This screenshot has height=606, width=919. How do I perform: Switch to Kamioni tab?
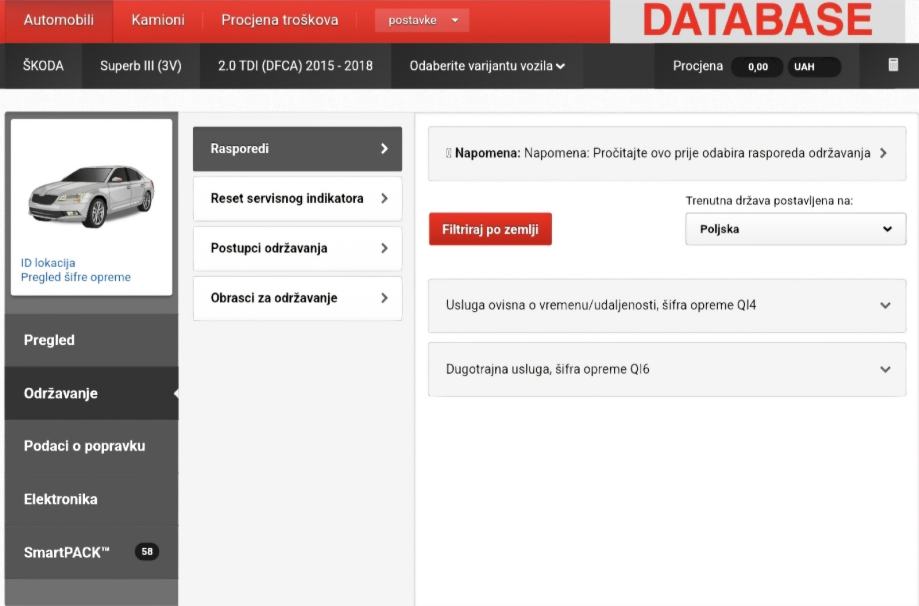click(x=158, y=20)
